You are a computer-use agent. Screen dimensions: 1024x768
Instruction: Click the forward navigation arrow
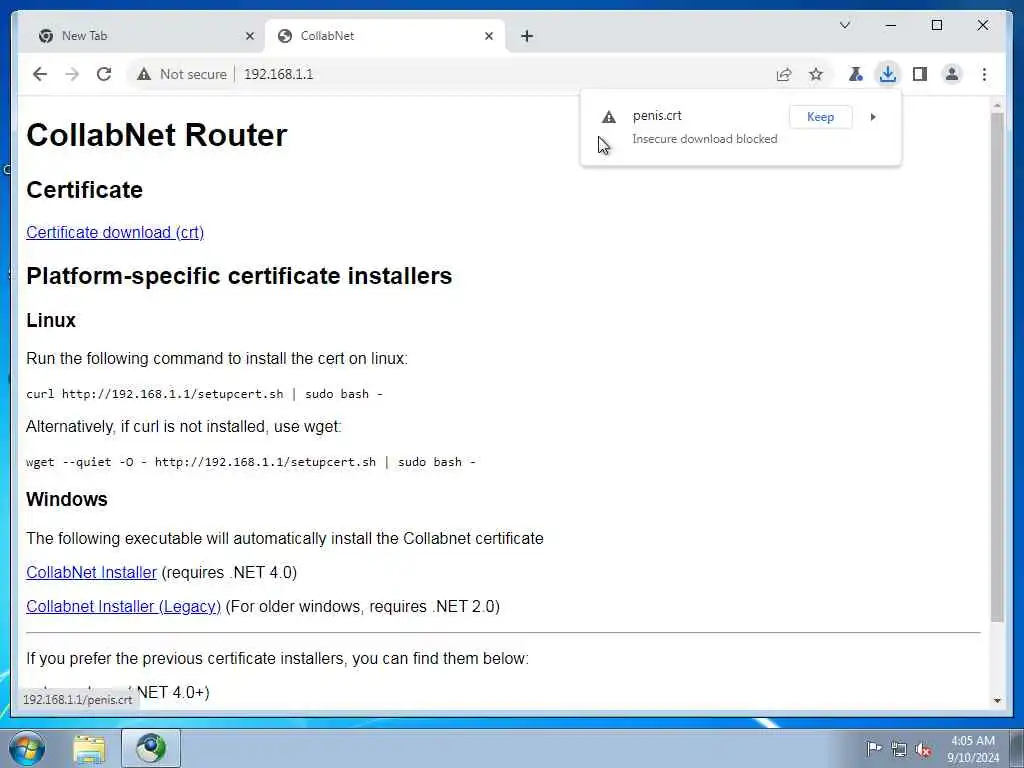pos(72,74)
